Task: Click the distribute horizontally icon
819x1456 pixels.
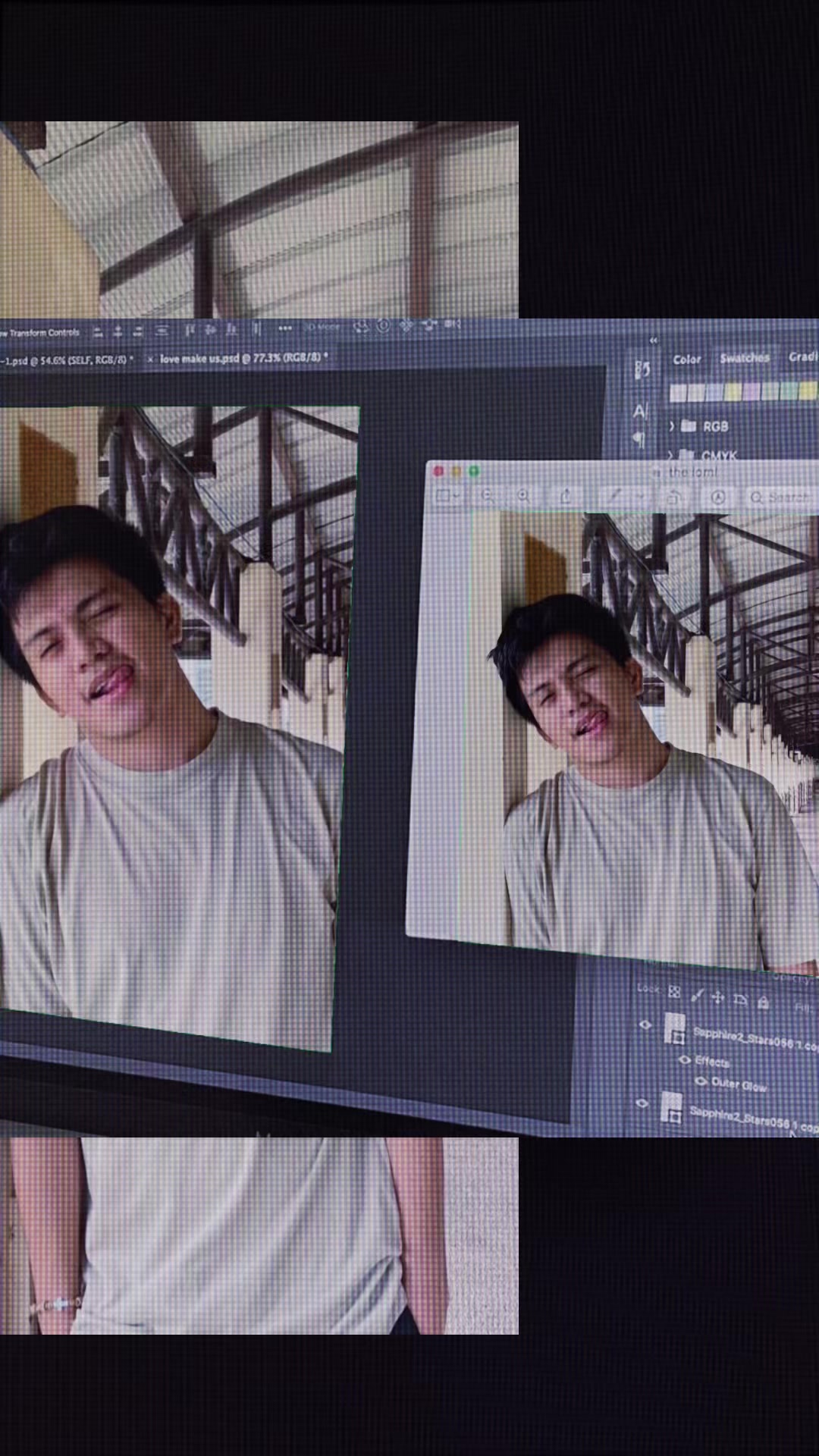Action: (257, 330)
